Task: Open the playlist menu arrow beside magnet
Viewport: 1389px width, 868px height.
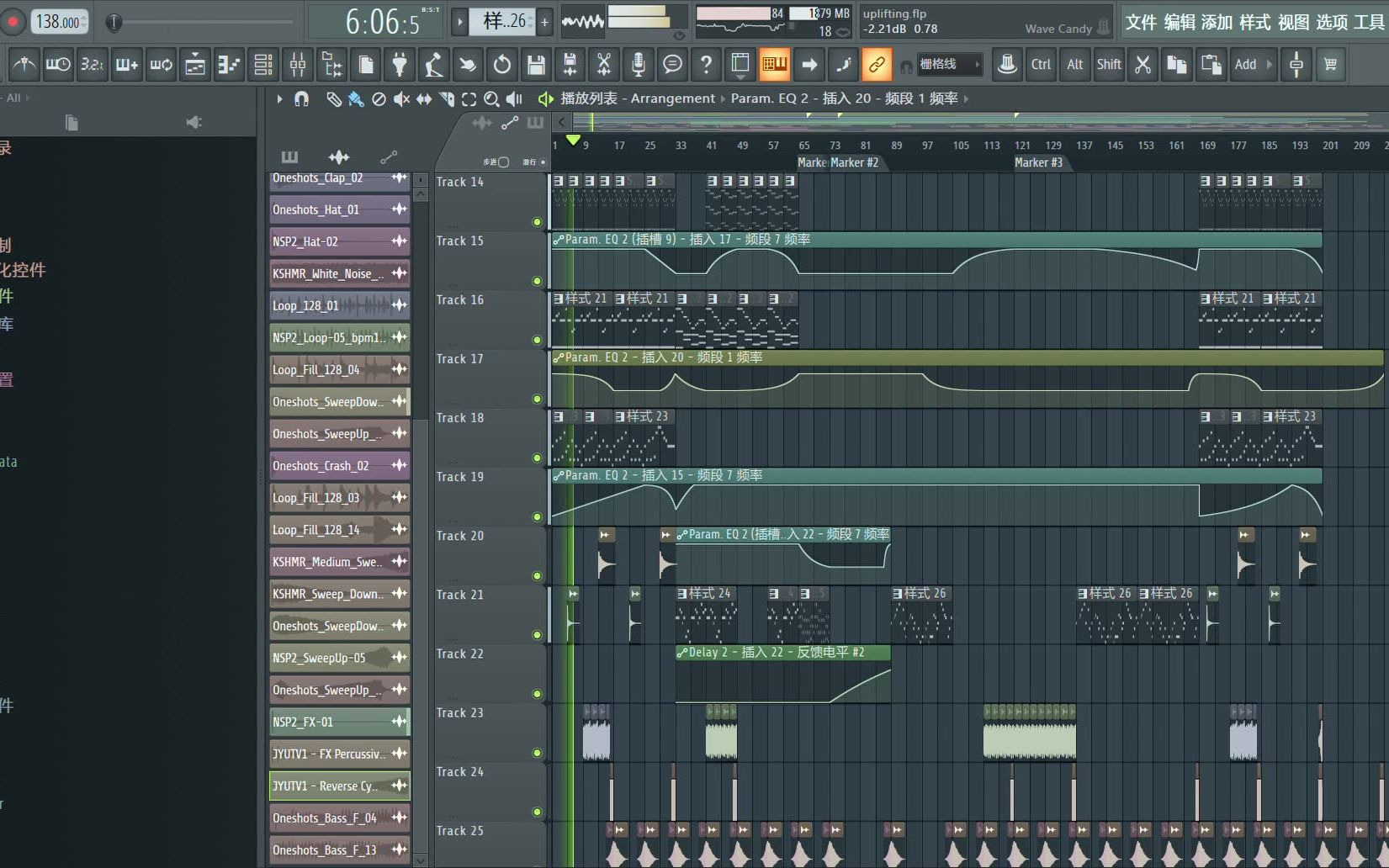Action: coord(279,98)
